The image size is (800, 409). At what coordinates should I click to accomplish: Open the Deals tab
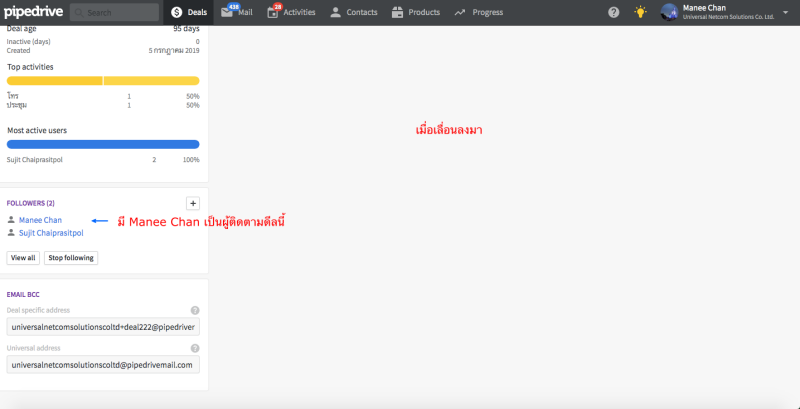(x=188, y=12)
